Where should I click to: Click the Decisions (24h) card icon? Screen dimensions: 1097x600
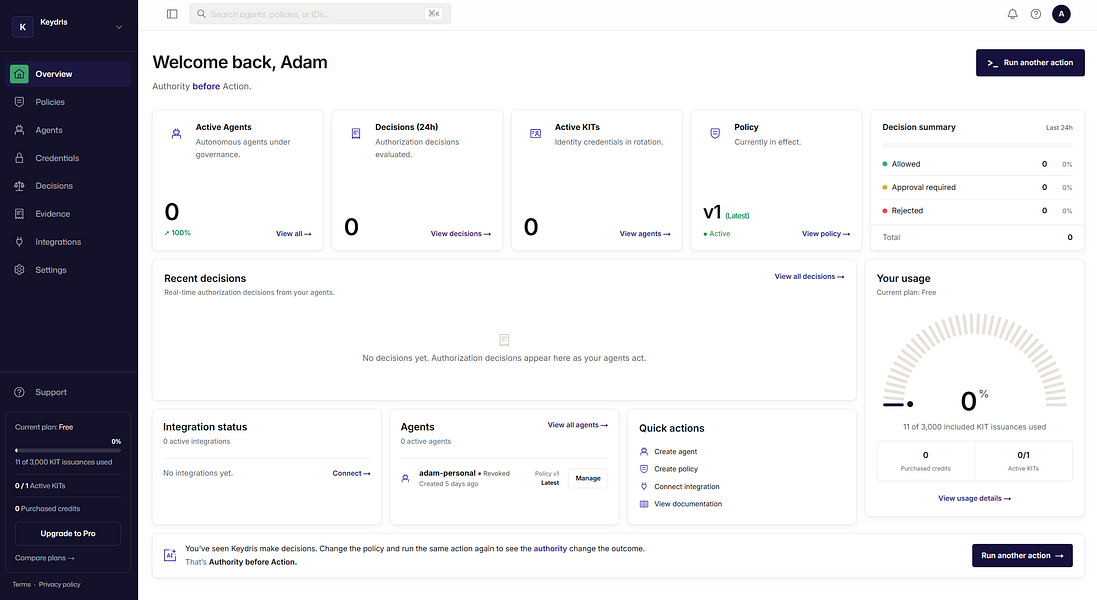click(x=356, y=134)
